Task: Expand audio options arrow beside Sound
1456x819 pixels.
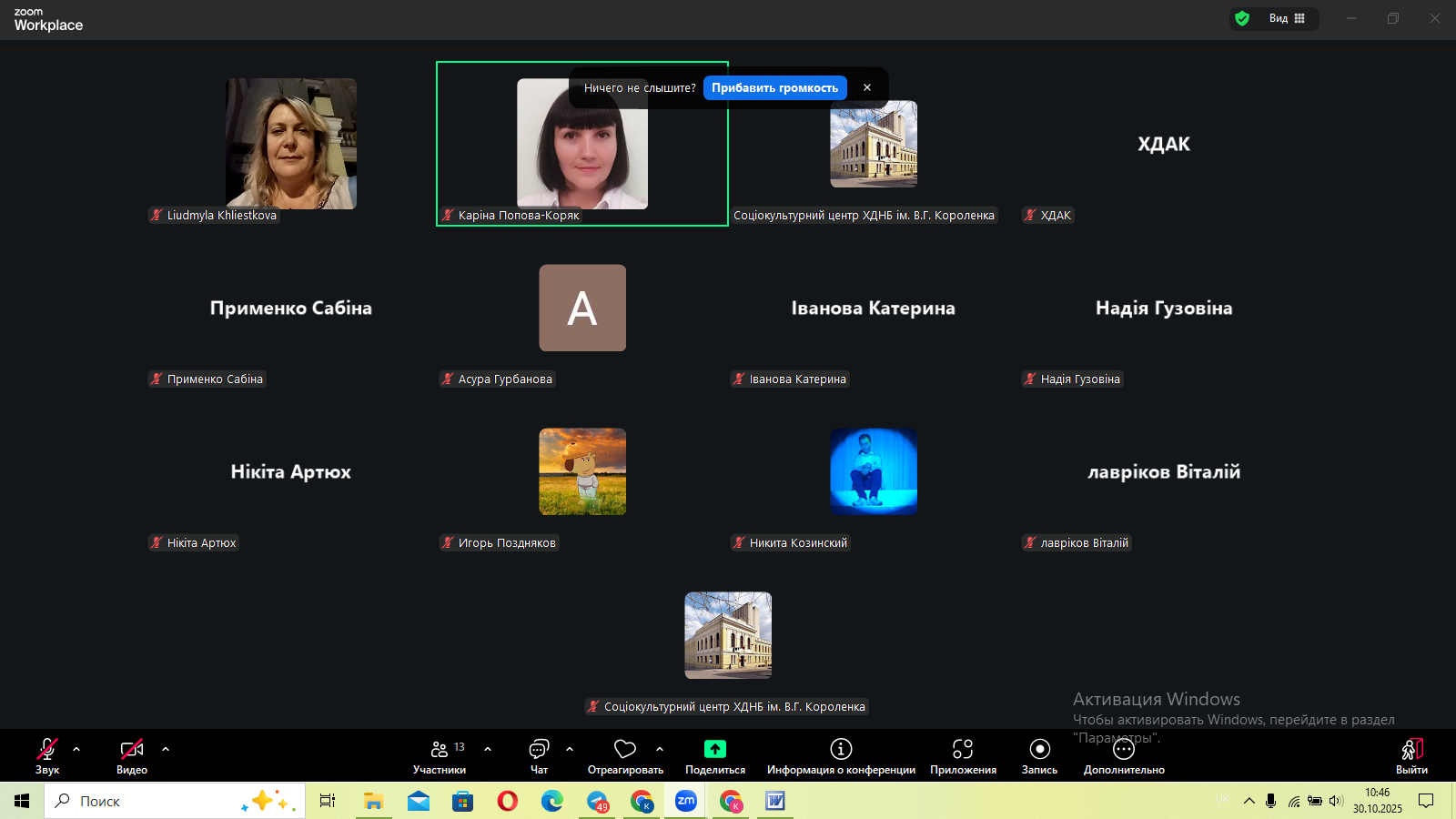Action: pos(76,749)
